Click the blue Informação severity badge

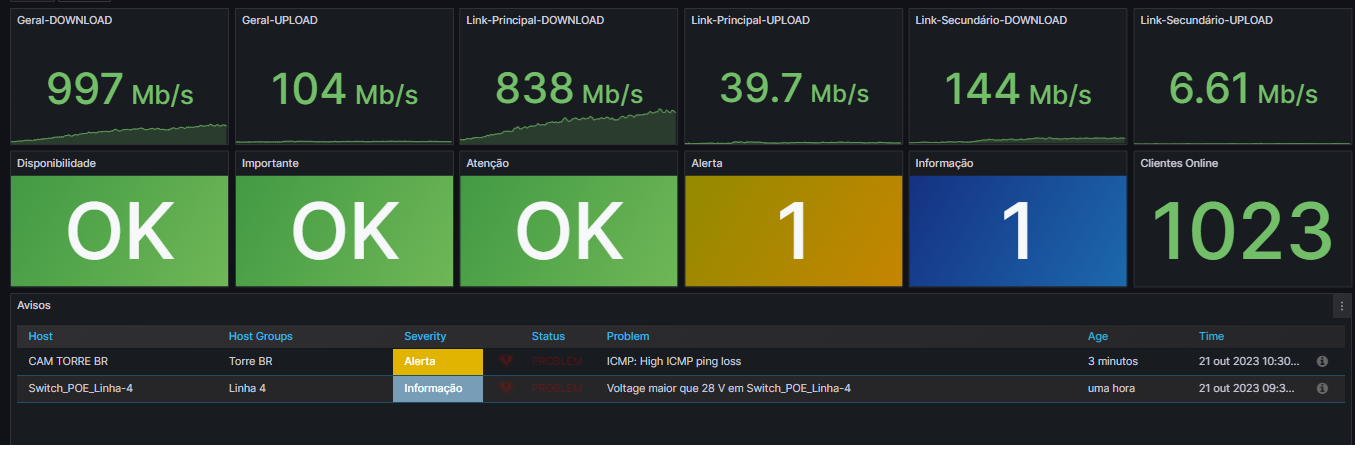tap(438, 388)
